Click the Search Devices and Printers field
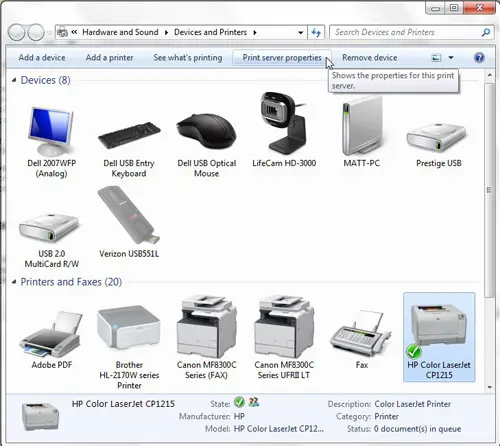Viewport: 500px width, 446px height. pyautogui.click(x=411, y=32)
